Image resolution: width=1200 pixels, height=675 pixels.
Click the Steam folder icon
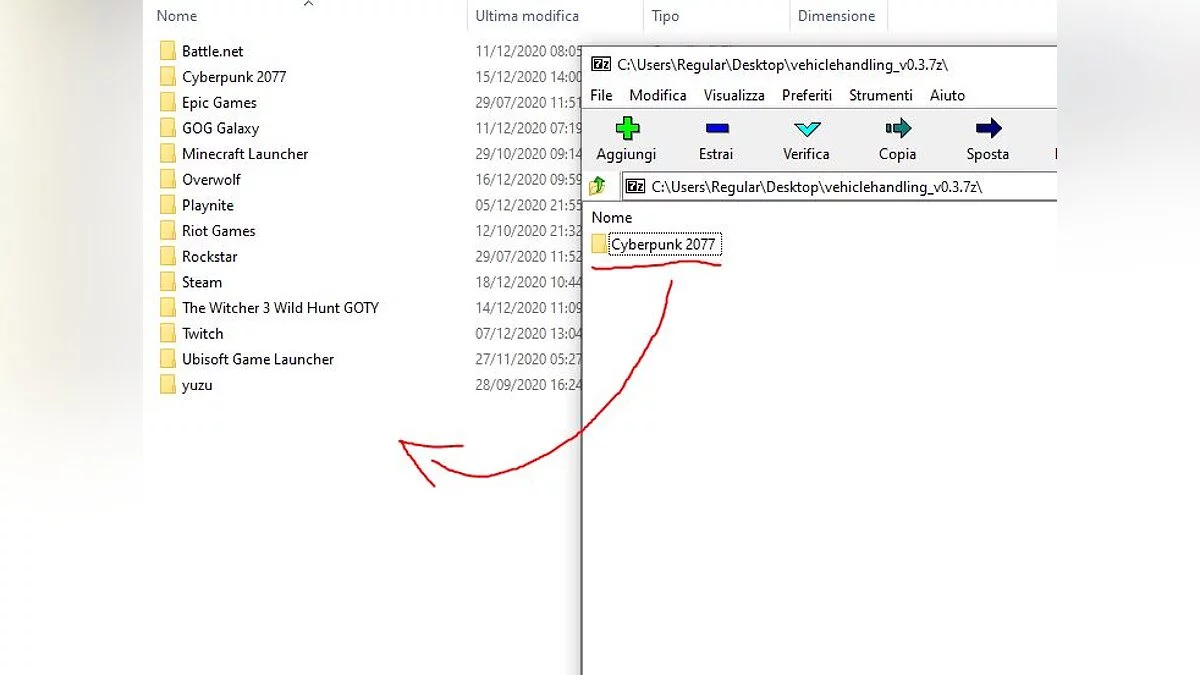(168, 282)
